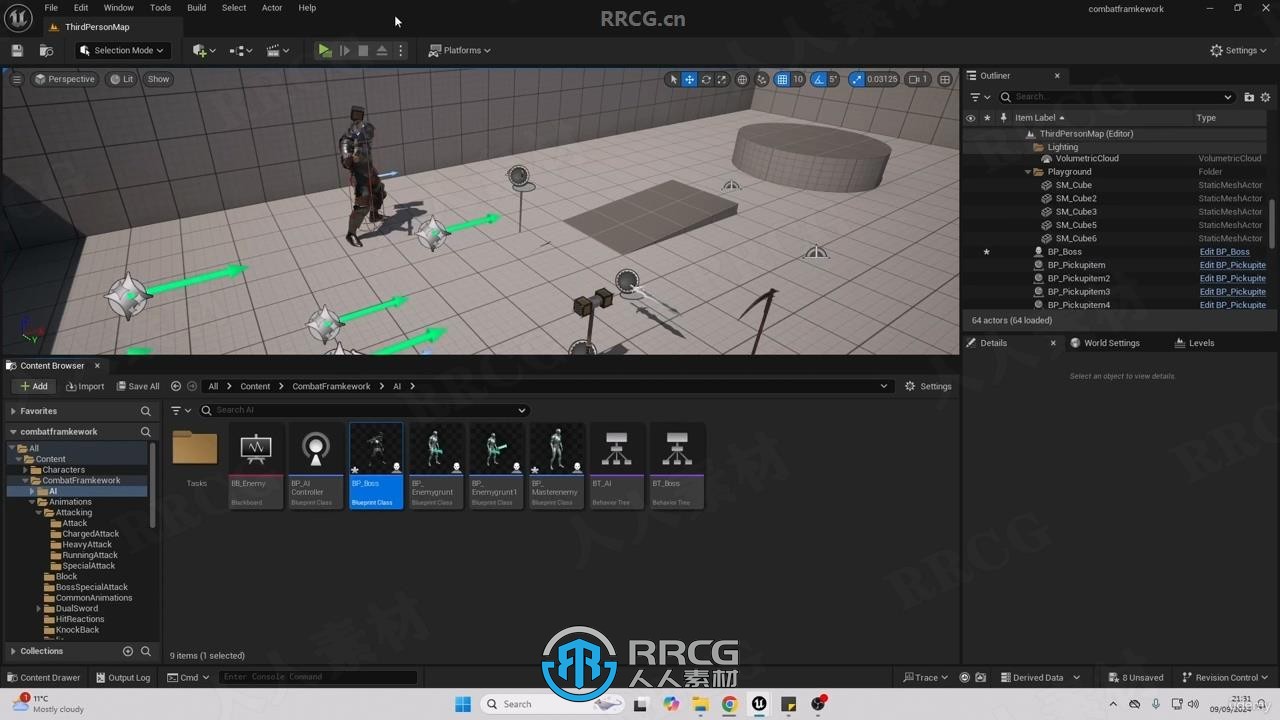Open the File menu
This screenshot has width=1280, height=720.
pos(51,8)
